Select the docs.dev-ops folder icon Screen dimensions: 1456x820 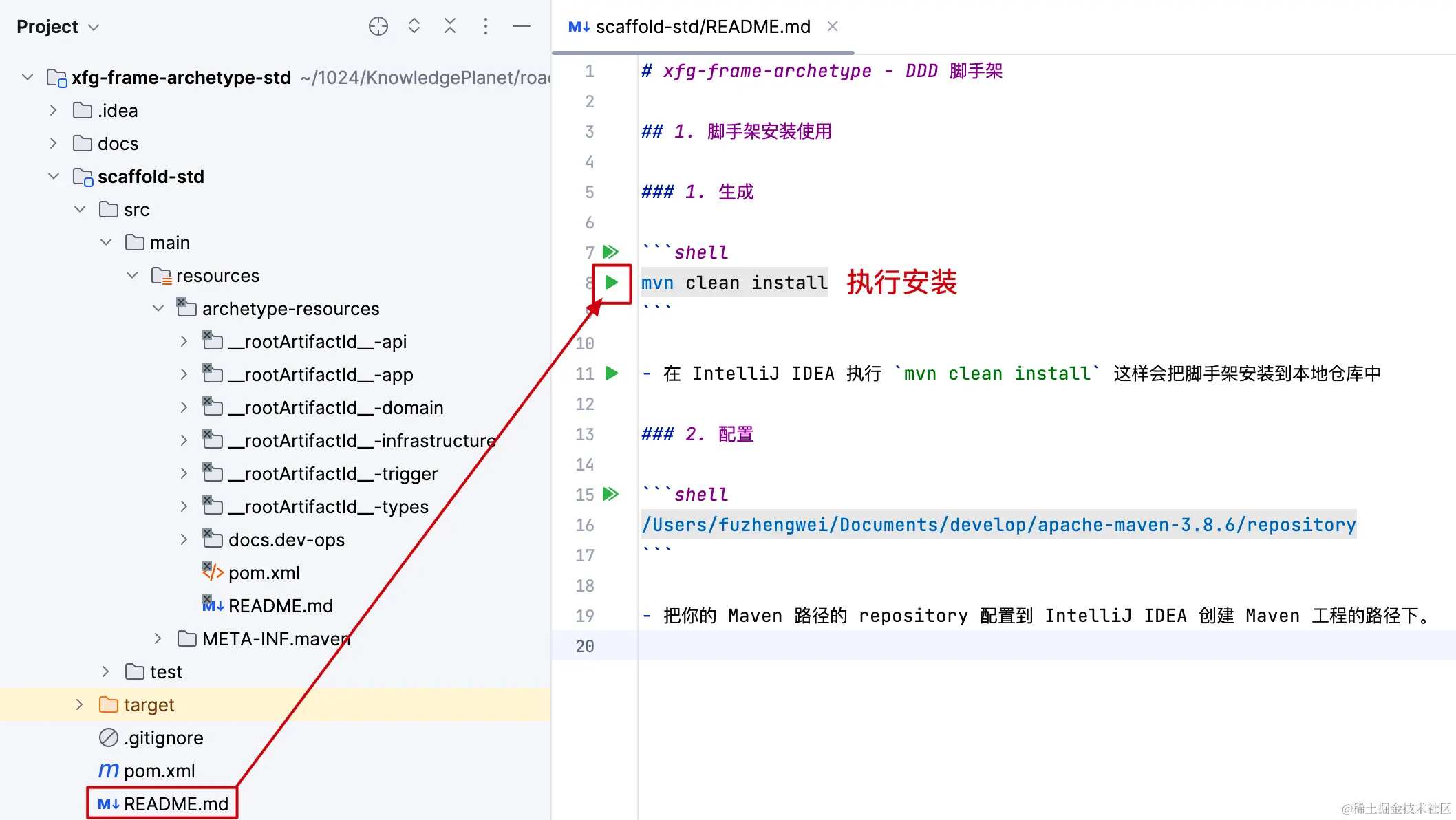[x=213, y=539]
